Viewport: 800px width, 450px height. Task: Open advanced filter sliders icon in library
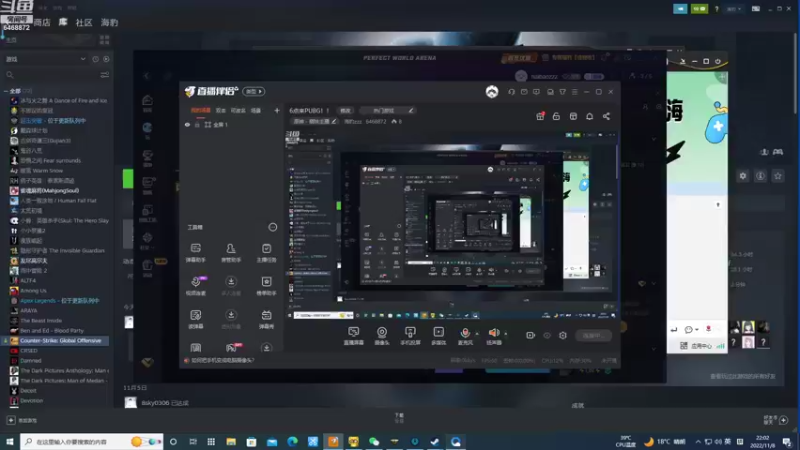click(105, 75)
